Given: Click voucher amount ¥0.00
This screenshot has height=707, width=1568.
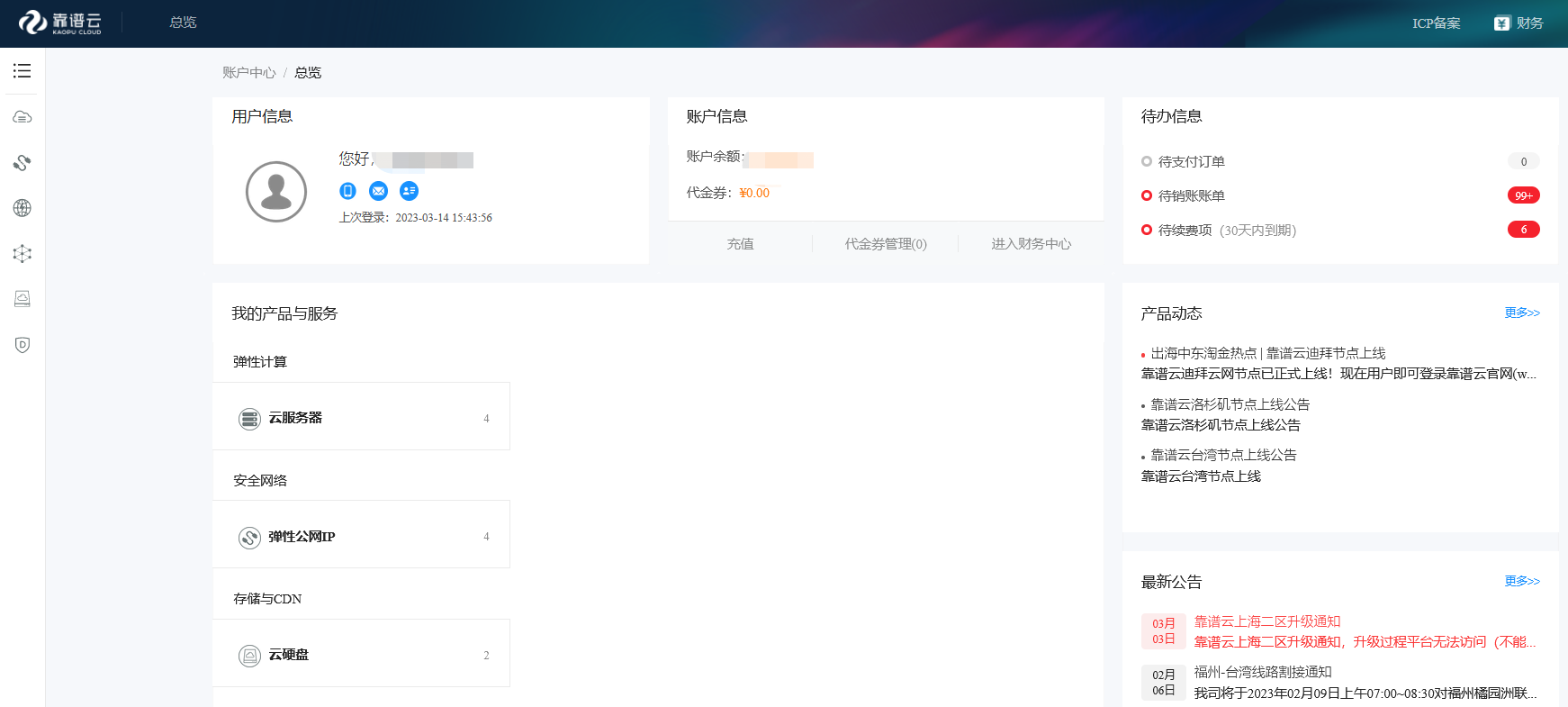Looking at the screenshot, I should pyautogui.click(x=754, y=194).
